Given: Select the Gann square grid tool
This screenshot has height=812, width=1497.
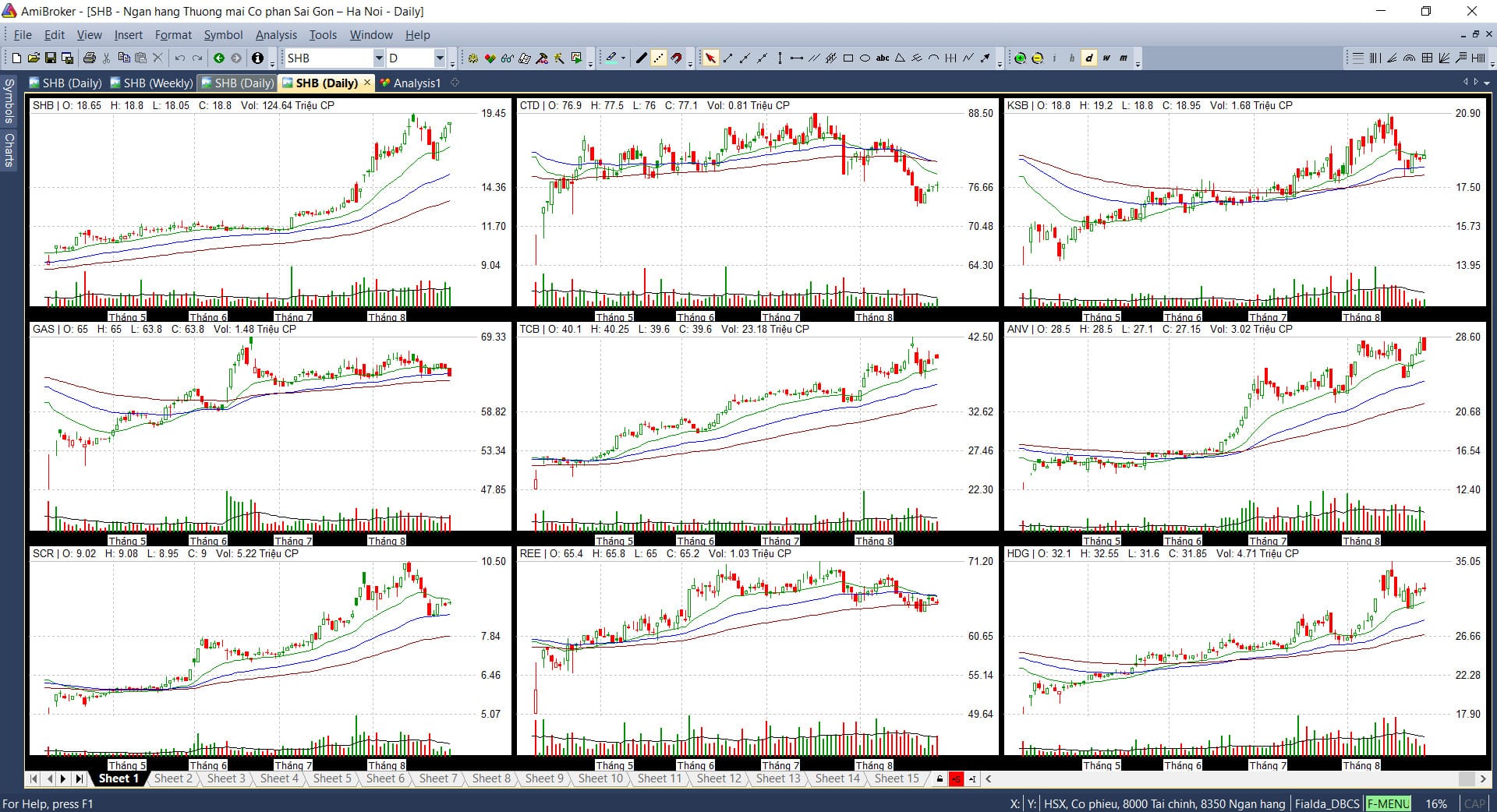Looking at the screenshot, I should tap(1427, 58).
